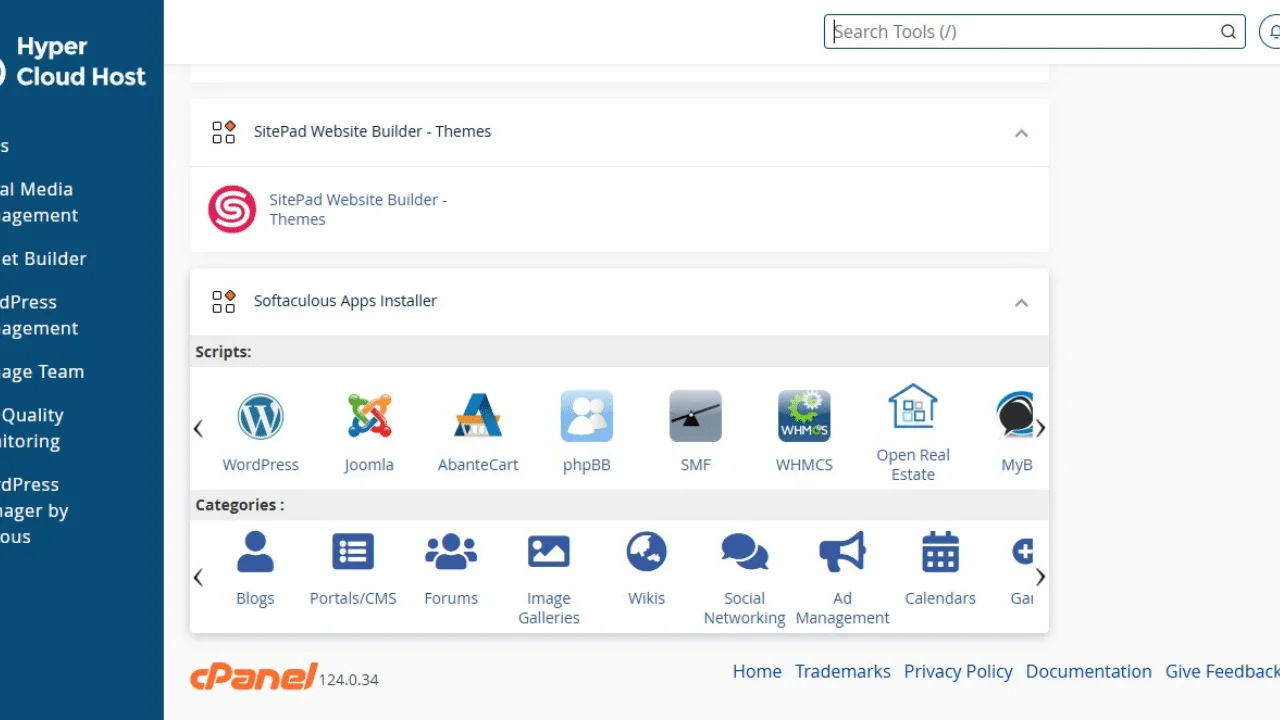Select the Joomla script icon
The width and height of the screenshot is (1280, 720).
(x=369, y=416)
